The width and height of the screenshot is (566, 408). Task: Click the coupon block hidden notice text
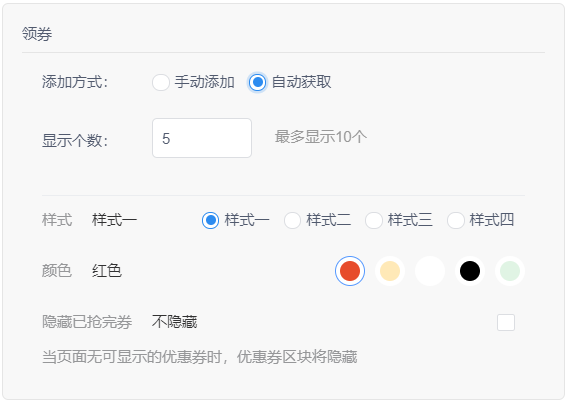200,357
